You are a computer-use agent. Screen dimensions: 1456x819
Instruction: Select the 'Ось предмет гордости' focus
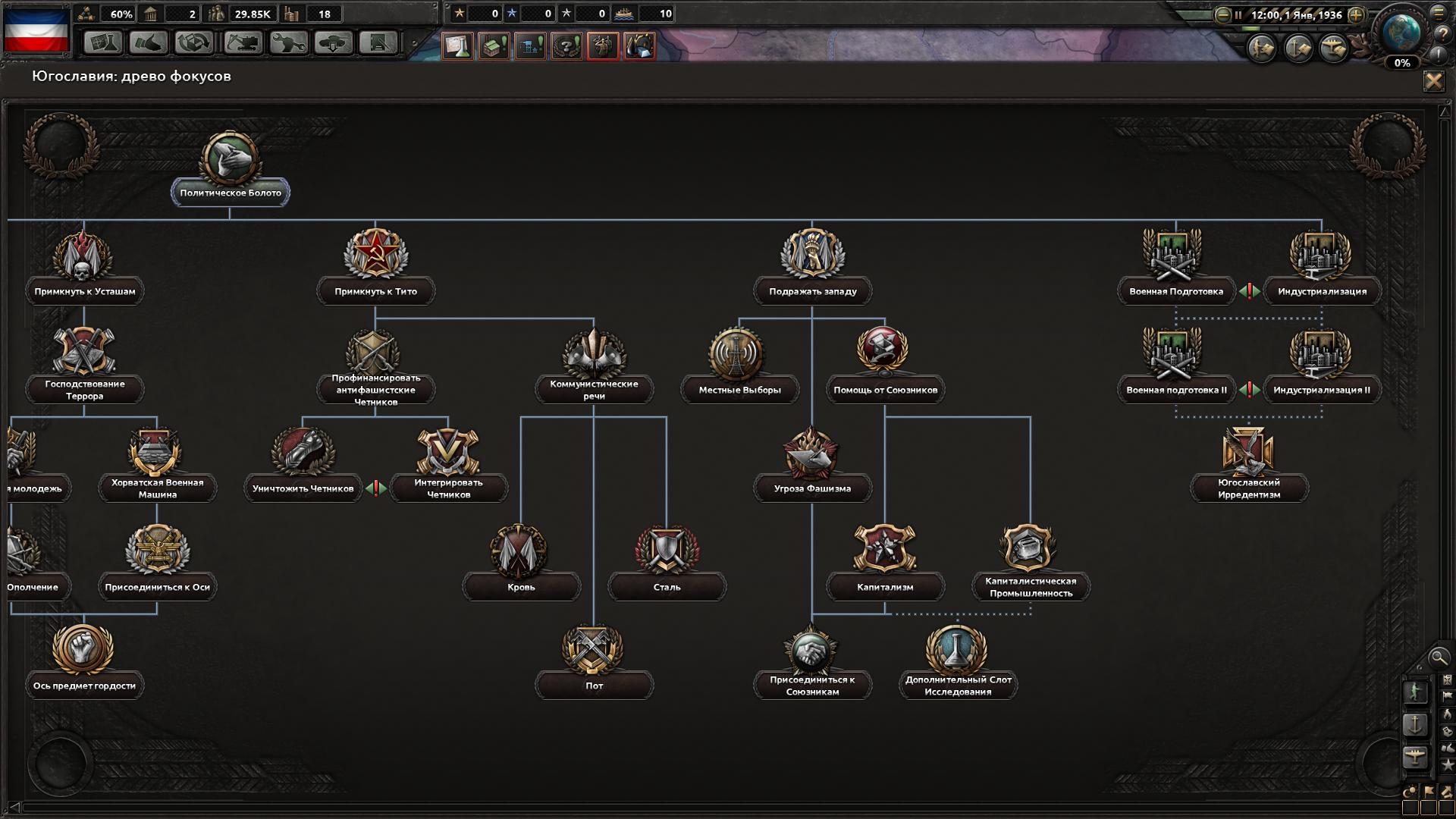pyautogui.click(x=84, y=661)
